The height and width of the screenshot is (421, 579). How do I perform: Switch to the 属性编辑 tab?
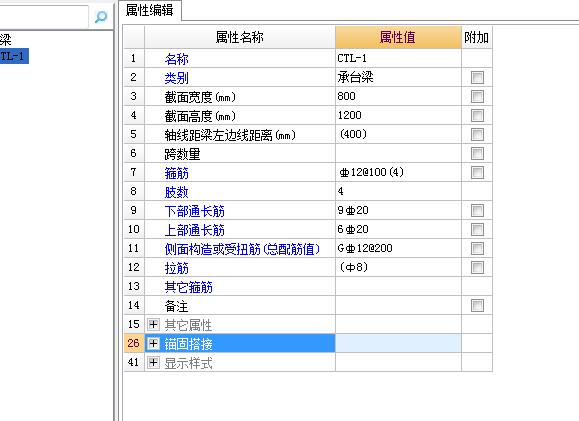tap(150, 10)
